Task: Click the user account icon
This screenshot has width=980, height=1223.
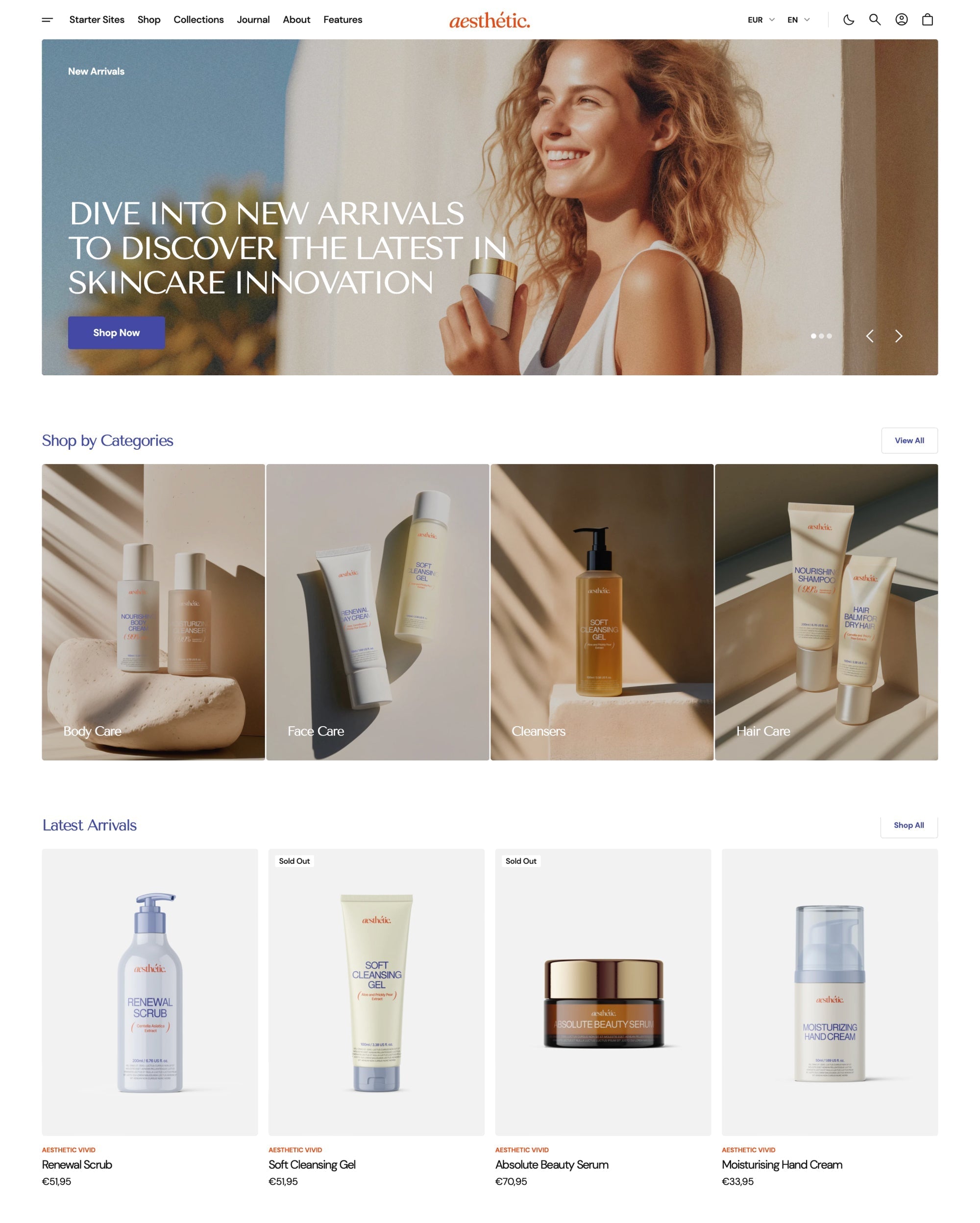Action: point(900,19)
